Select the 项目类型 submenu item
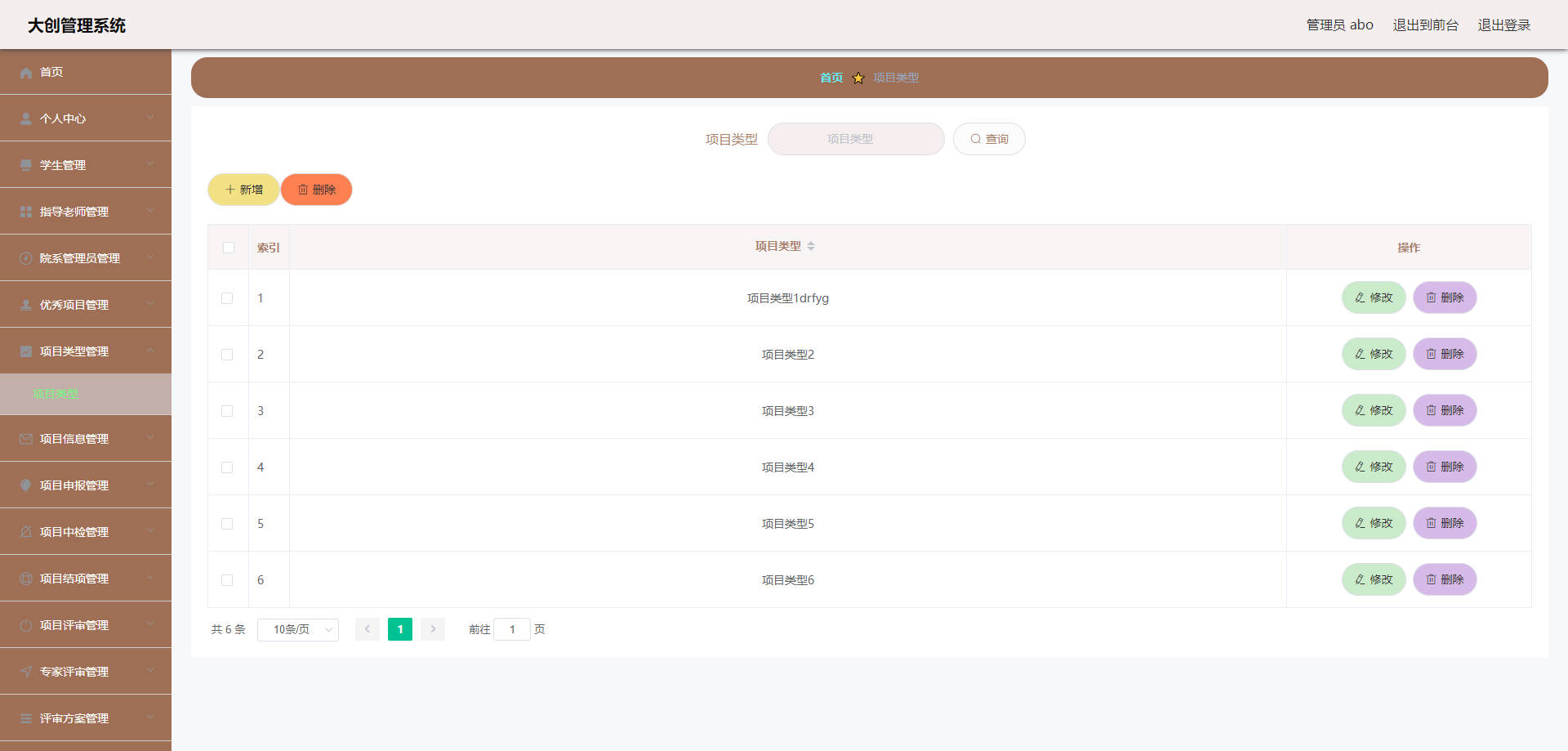This screenshot has height=751, width=1568. tap(86, 394)
